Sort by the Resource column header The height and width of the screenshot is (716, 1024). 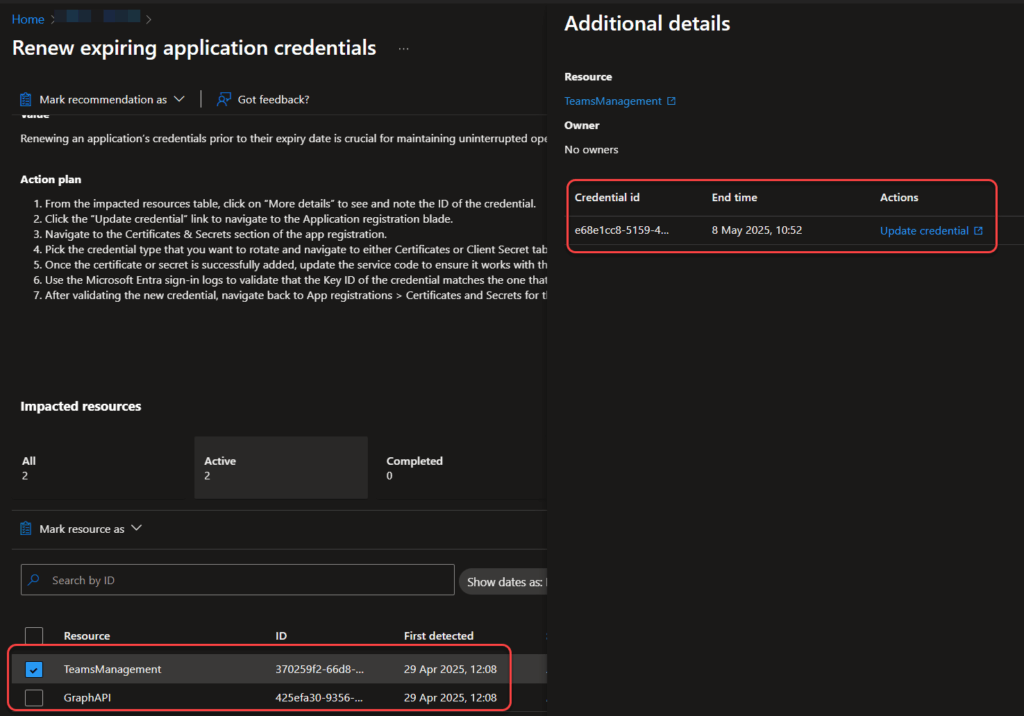coord(87,636)
